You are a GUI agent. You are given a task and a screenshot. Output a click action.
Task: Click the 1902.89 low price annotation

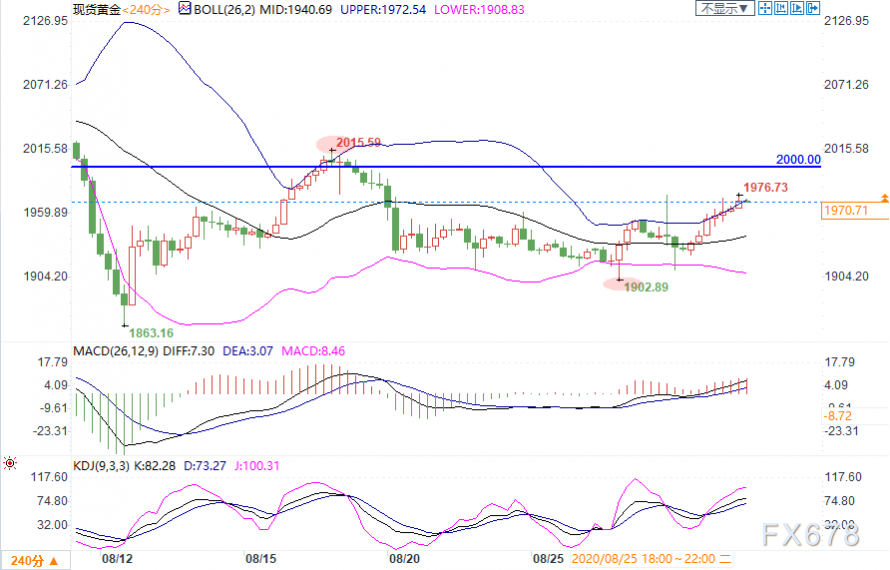coord(646,287)
